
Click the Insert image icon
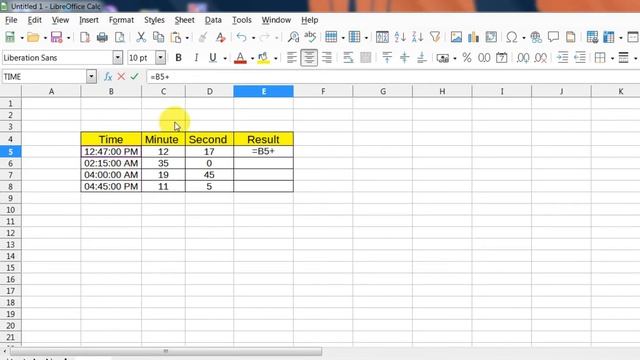456,37
